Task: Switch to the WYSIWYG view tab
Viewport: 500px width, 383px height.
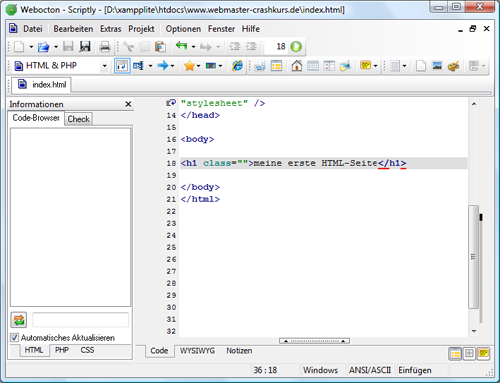Action: (197, 351)
